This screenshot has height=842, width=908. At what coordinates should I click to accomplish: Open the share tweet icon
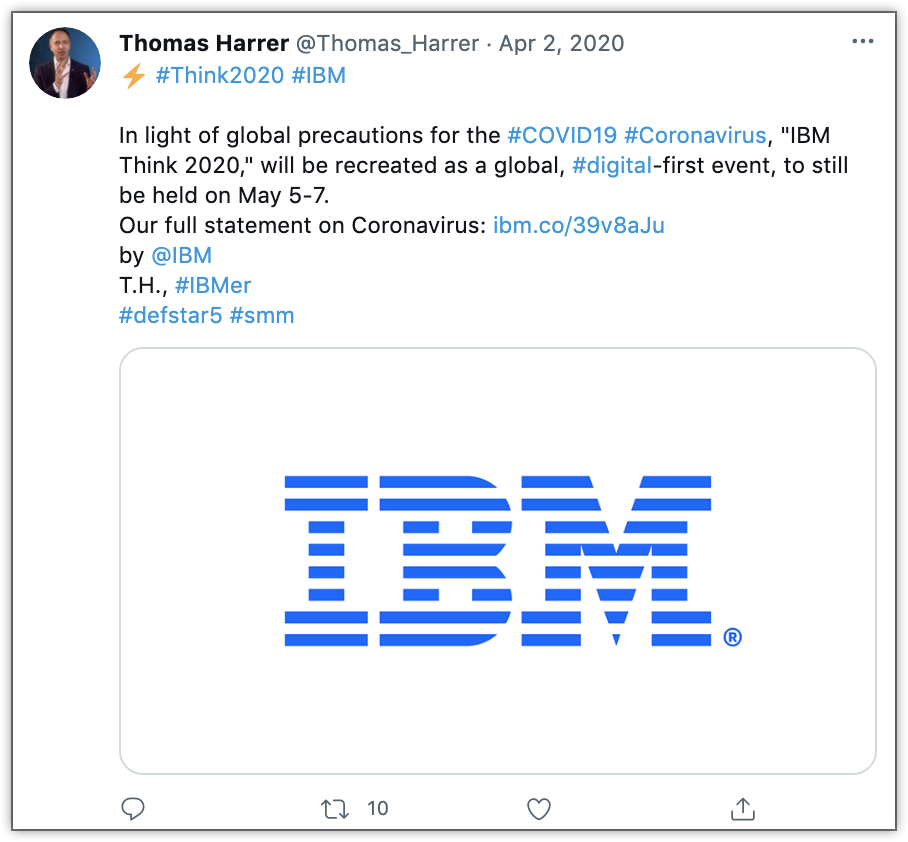point(743,808)
